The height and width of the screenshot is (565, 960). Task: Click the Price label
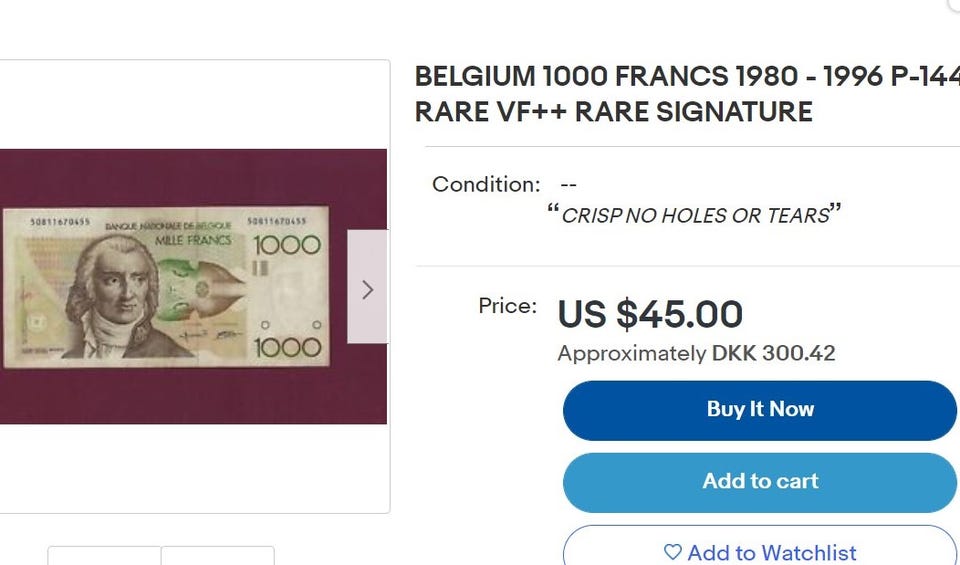pos(507,306)
